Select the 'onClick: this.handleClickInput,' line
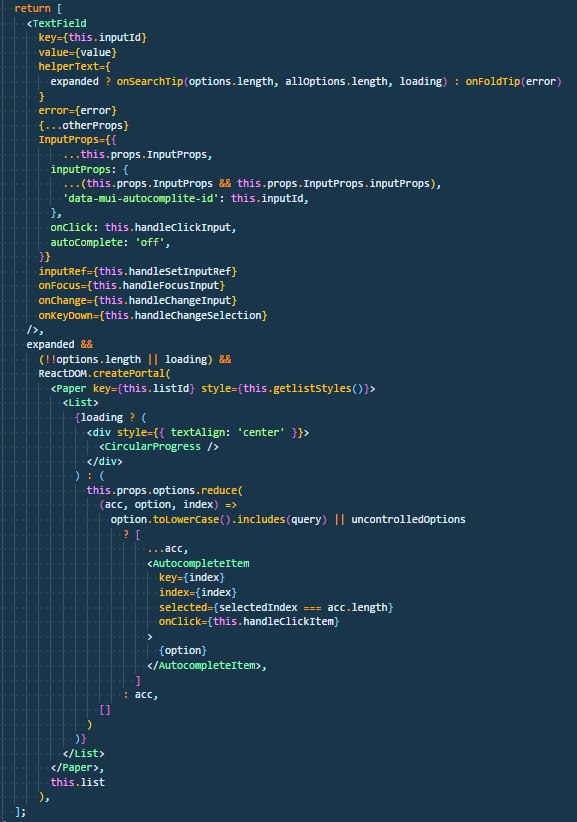This screenshot has height=822, width=577. (143, 228)
